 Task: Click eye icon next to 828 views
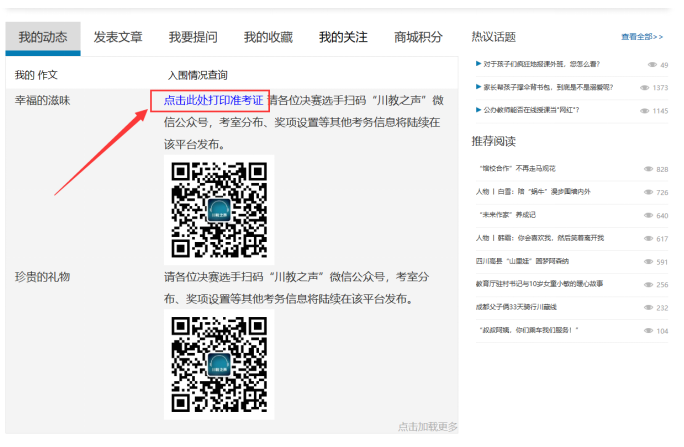pos(649,169)
